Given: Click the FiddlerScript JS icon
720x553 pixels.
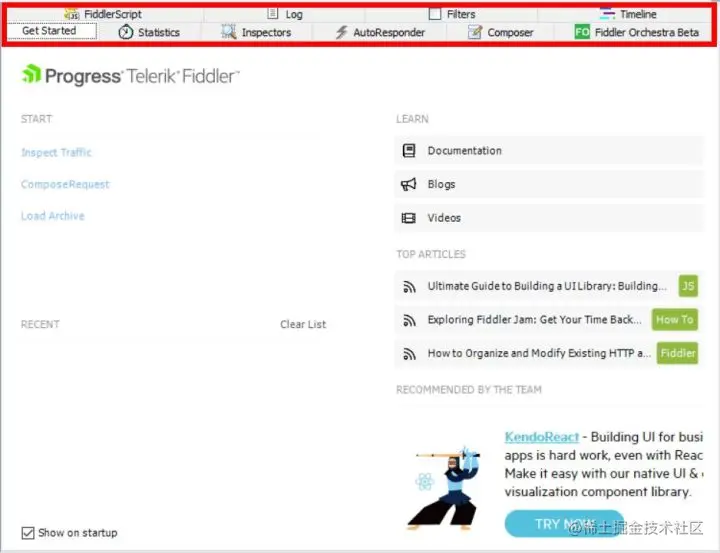Looking at the screenshot, I should click(x=72, y=14).
